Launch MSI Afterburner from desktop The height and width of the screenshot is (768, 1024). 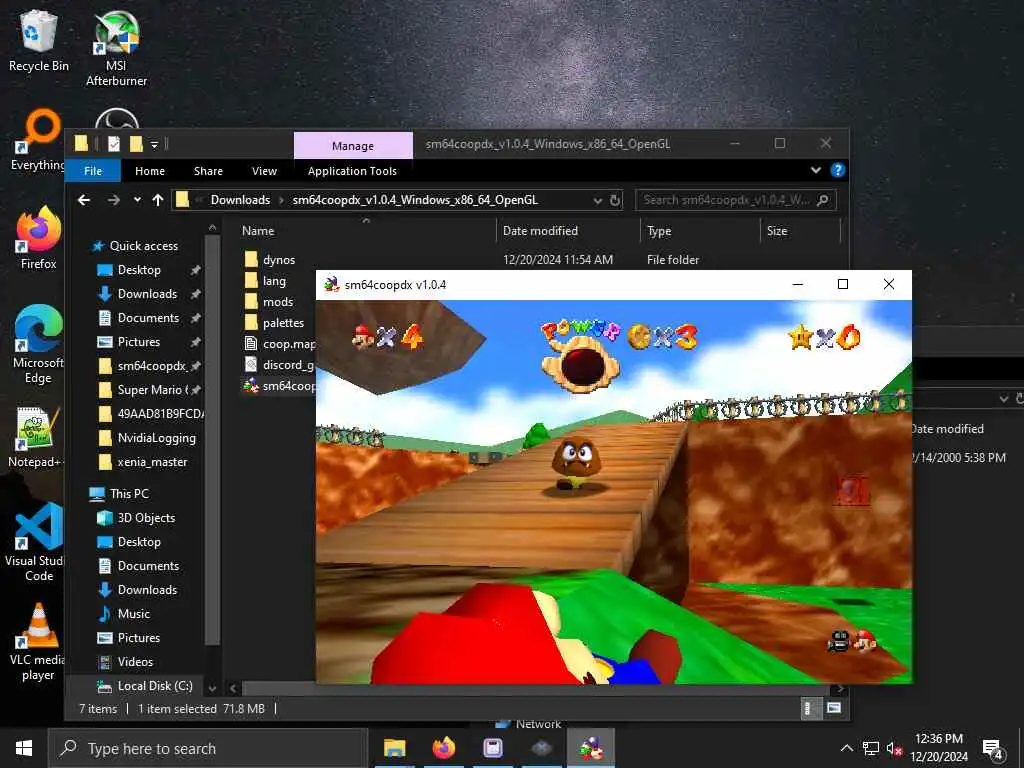[x=116, y=48]
